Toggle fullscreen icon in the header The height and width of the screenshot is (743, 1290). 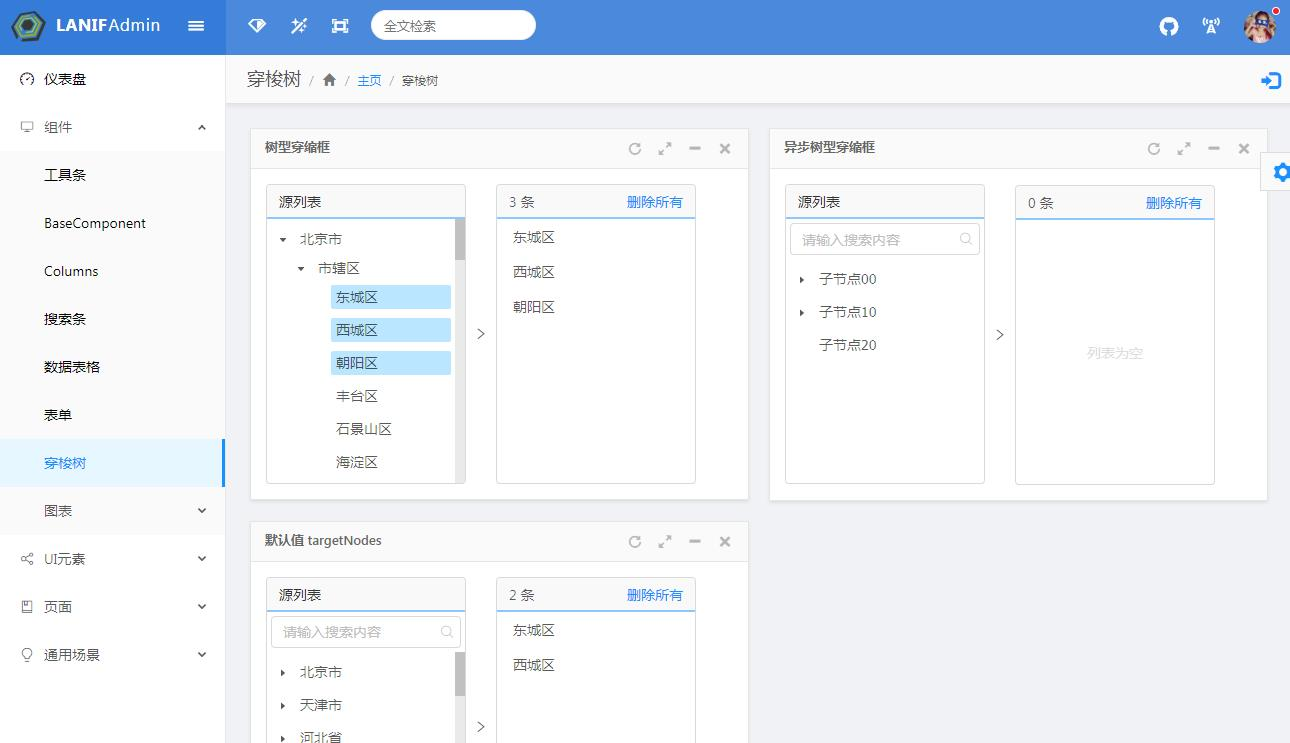click(340, 26)
